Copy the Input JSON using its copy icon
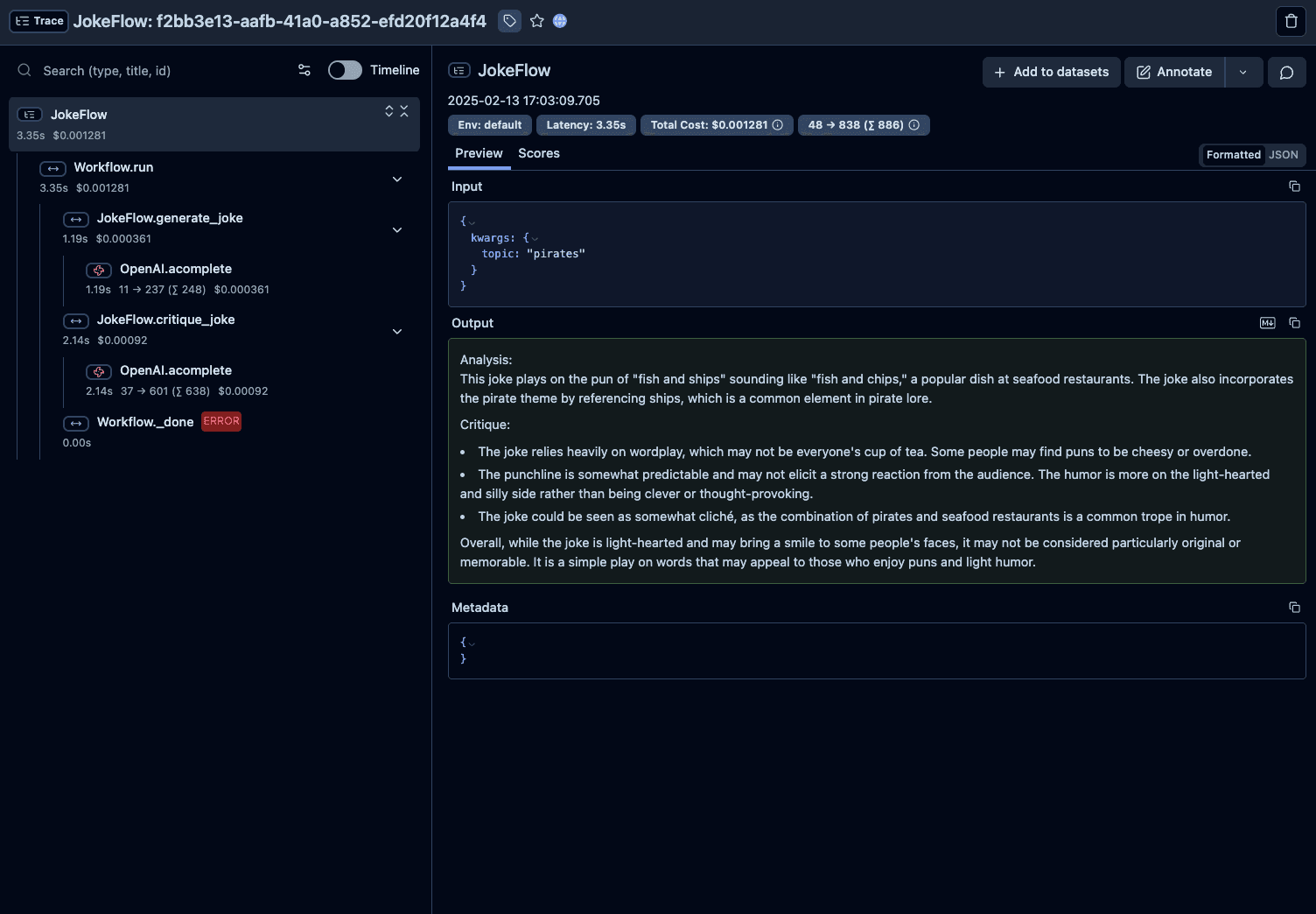The height and width of the screenshot is (914, 1316). pos(1294,186)
